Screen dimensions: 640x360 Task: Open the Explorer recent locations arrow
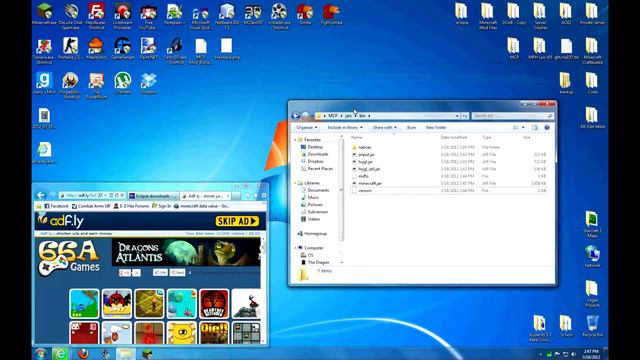[x=312, y=116]
